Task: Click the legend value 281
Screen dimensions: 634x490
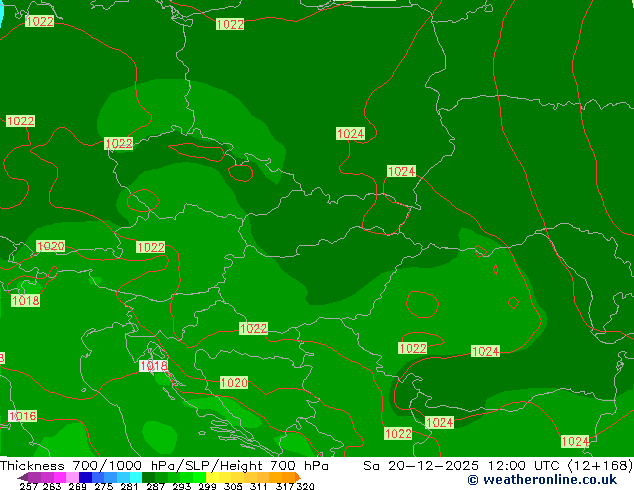Action: click(x=129, y=486)
